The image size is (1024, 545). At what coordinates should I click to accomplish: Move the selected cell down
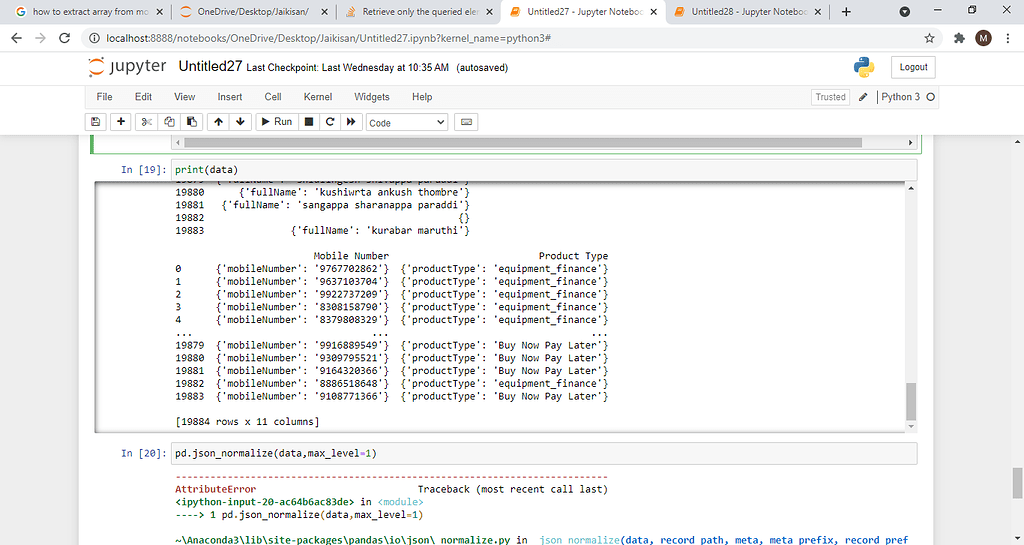click(x=239, y=122)
